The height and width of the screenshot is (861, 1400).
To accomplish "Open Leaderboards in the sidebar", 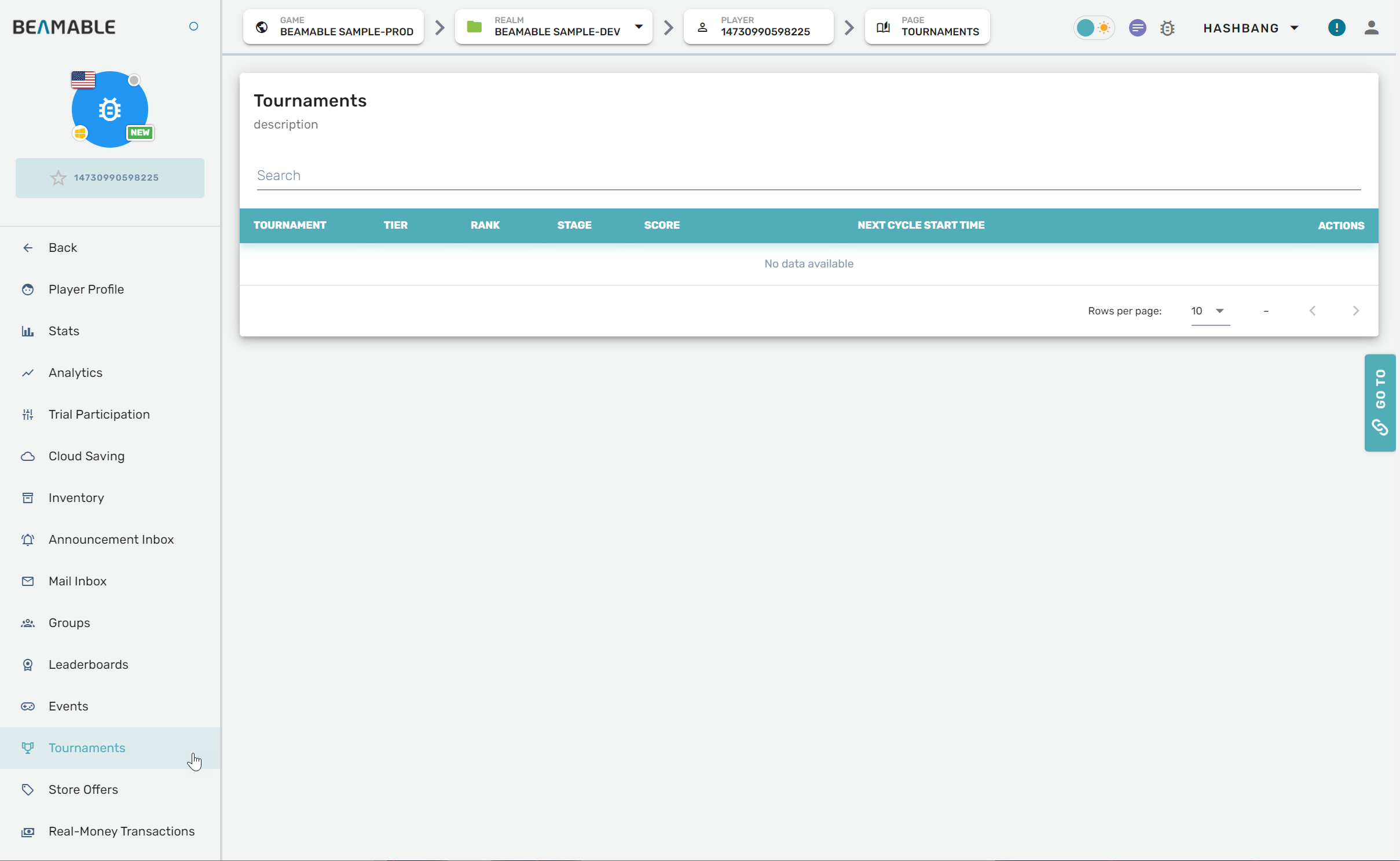I will (88, 664).
